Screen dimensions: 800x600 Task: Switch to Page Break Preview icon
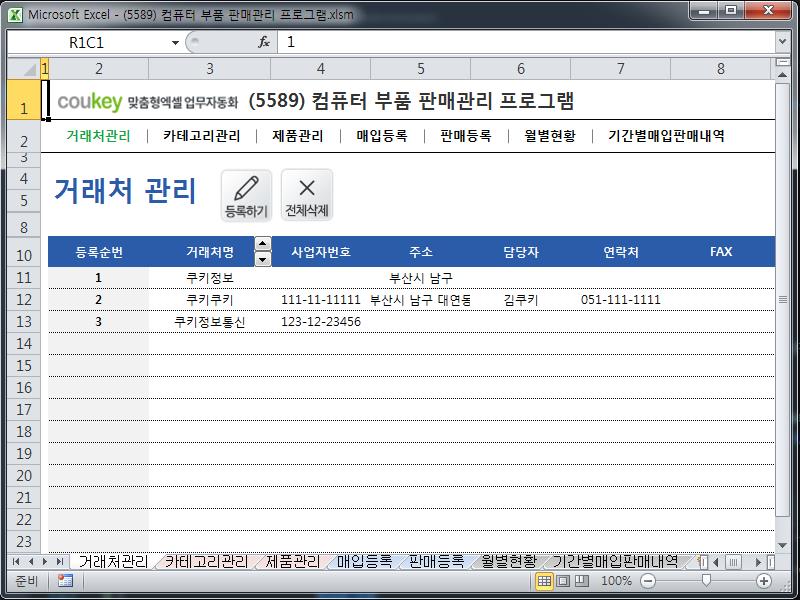582,581
